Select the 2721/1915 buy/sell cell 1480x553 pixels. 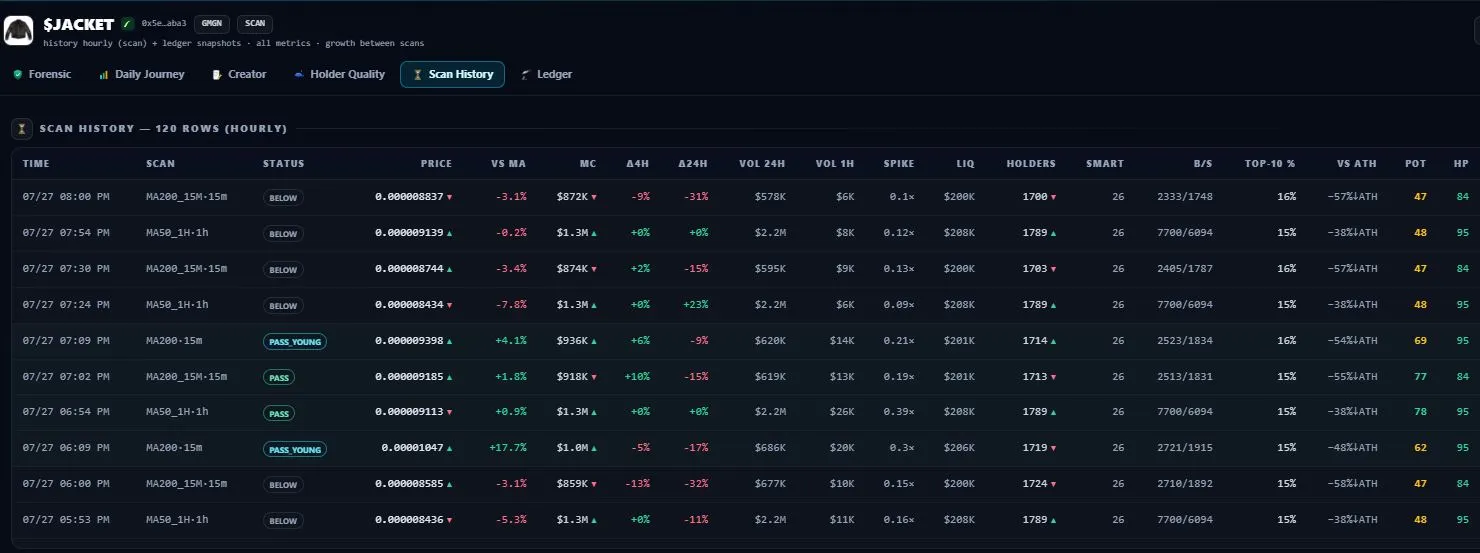(x=1185, y=448)
